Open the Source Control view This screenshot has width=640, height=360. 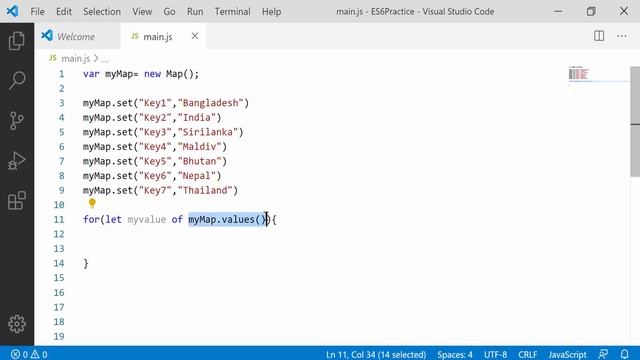[17, 121]
